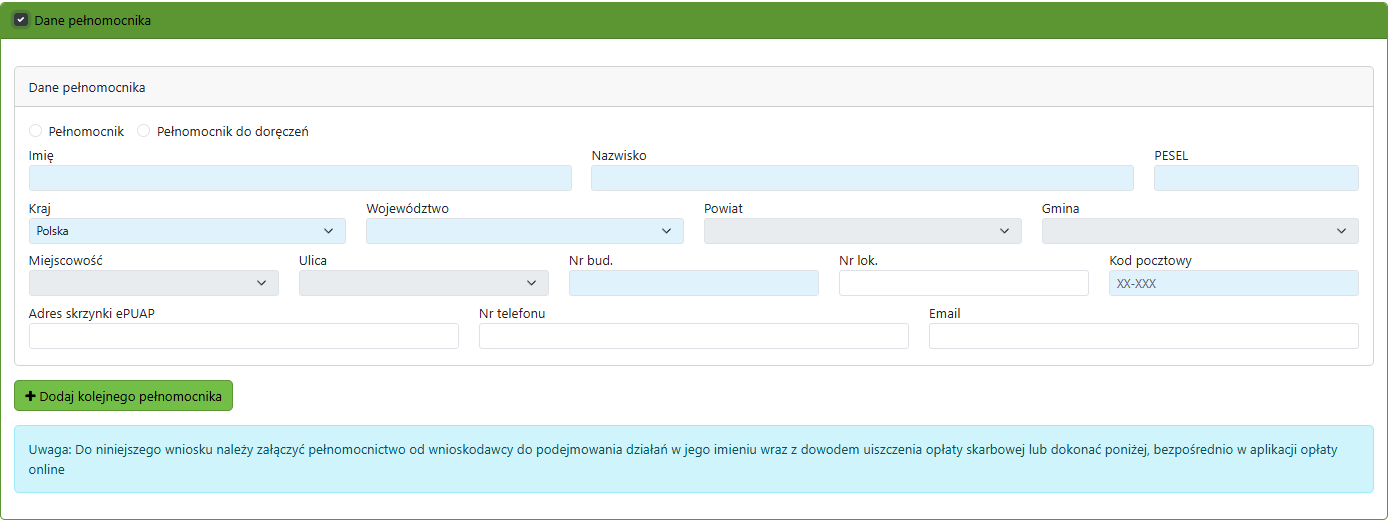Expand the Gmina dropdown

(x=1199, y=231)
